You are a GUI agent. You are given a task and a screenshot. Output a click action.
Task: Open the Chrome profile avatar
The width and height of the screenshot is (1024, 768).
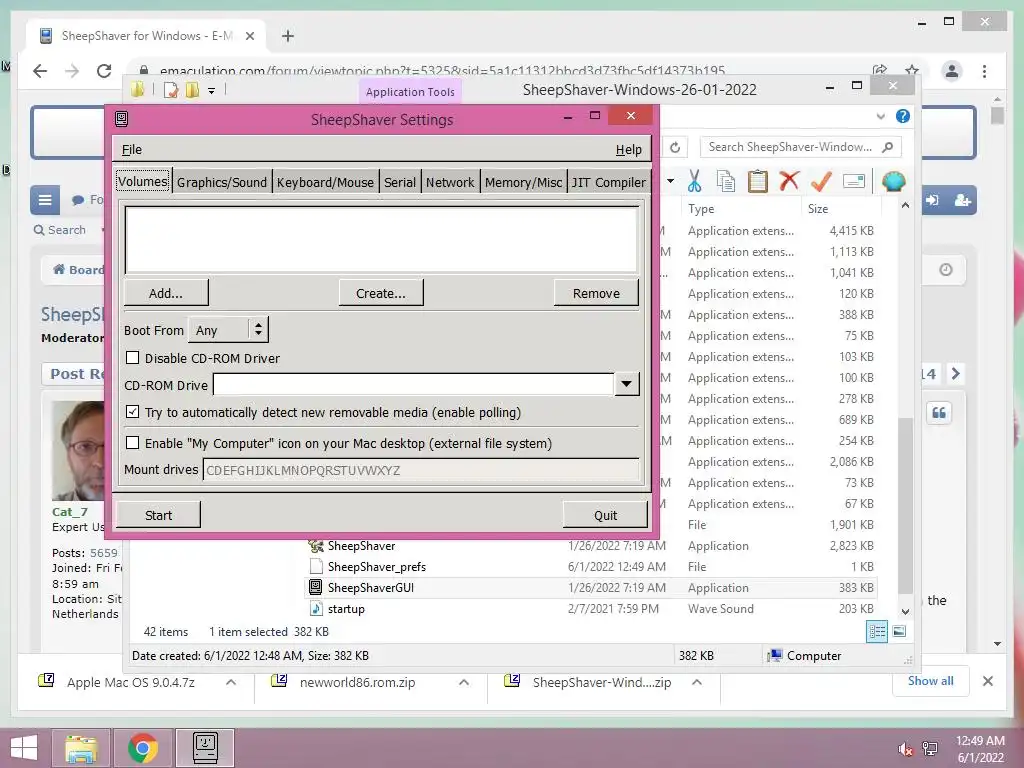click(952, 71)
